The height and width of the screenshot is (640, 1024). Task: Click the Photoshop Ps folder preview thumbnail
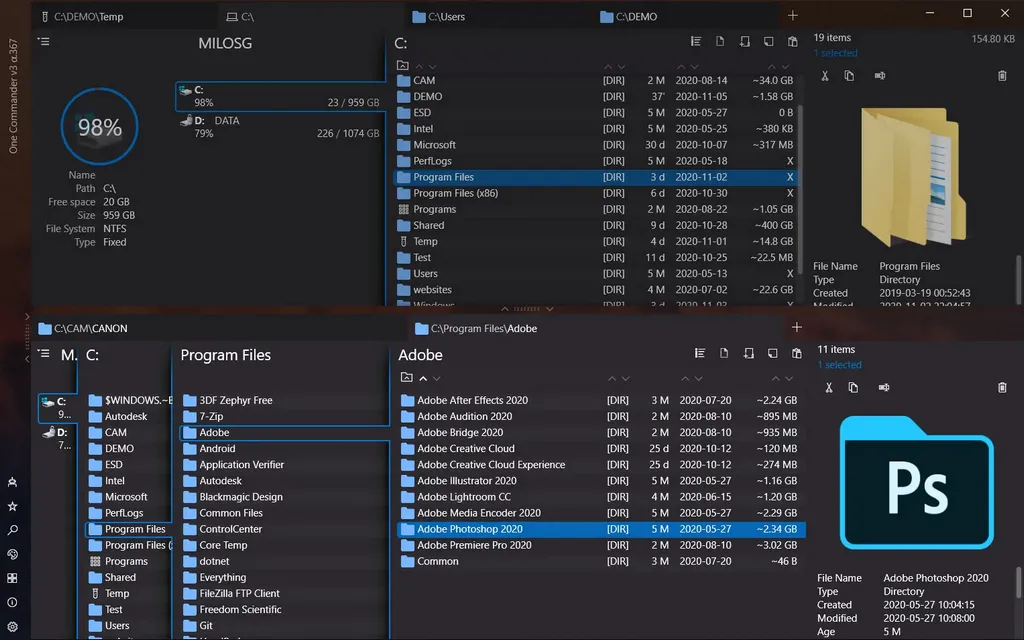(916, 483)
